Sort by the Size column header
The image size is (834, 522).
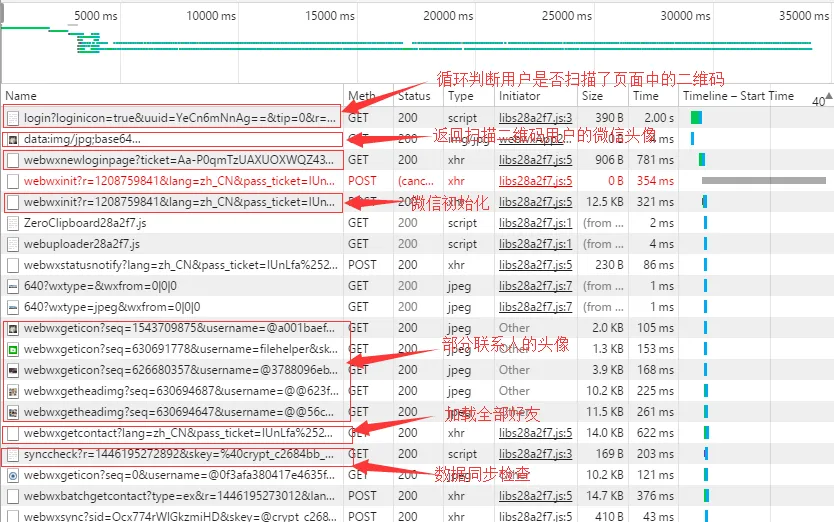592,96
